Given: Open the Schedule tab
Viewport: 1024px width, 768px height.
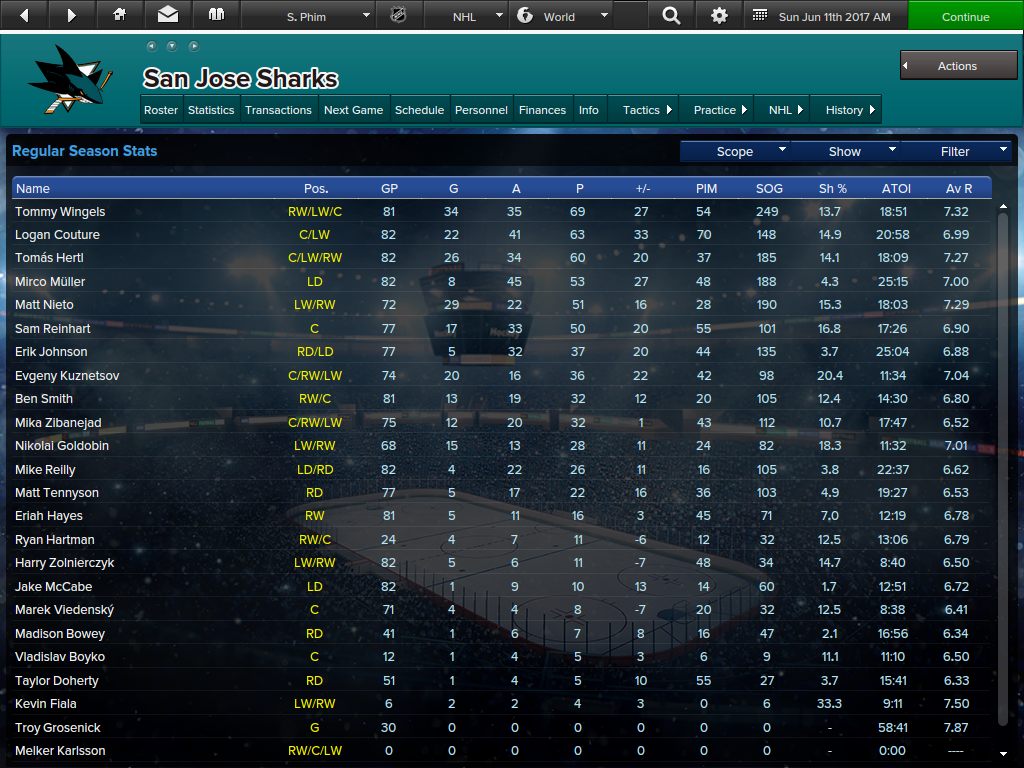Looking at the screenshot, I should [419, 110].
